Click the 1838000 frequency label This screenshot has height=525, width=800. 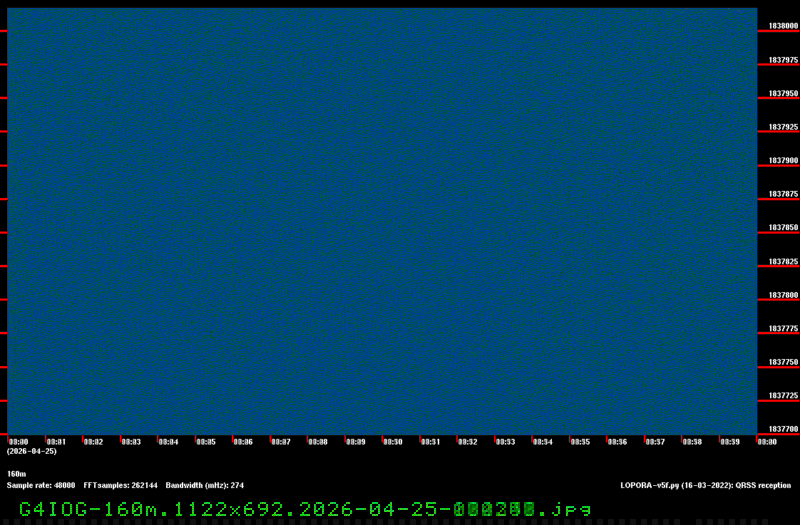coord(783,26)
